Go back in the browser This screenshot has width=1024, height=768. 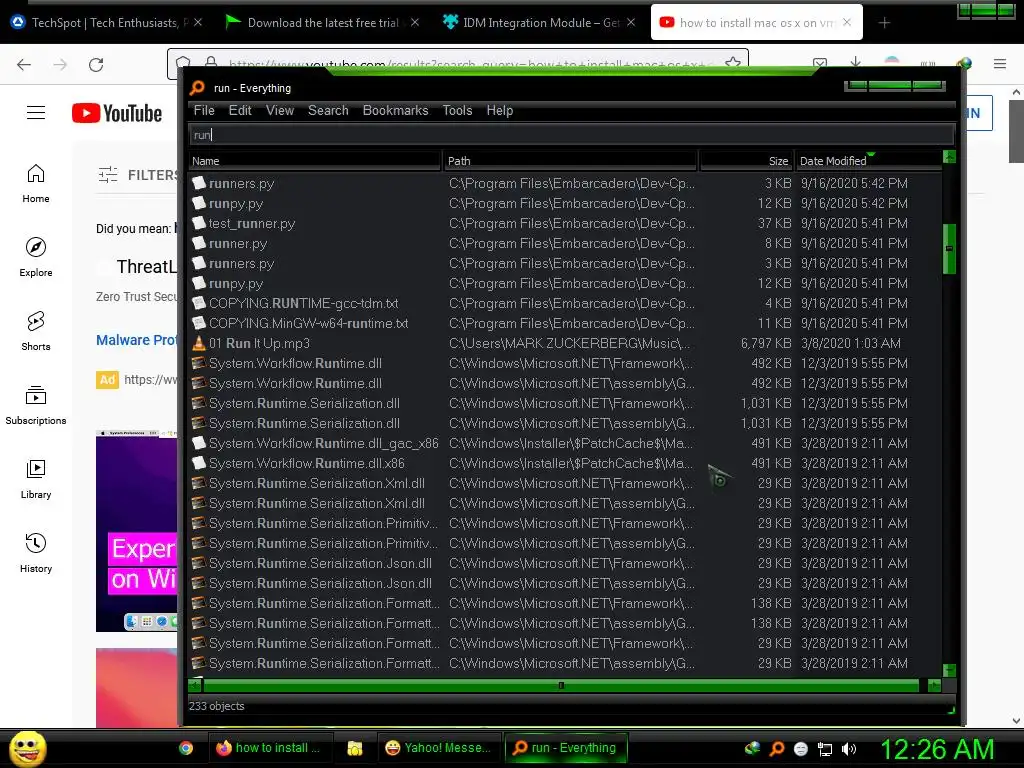point(24,64)
